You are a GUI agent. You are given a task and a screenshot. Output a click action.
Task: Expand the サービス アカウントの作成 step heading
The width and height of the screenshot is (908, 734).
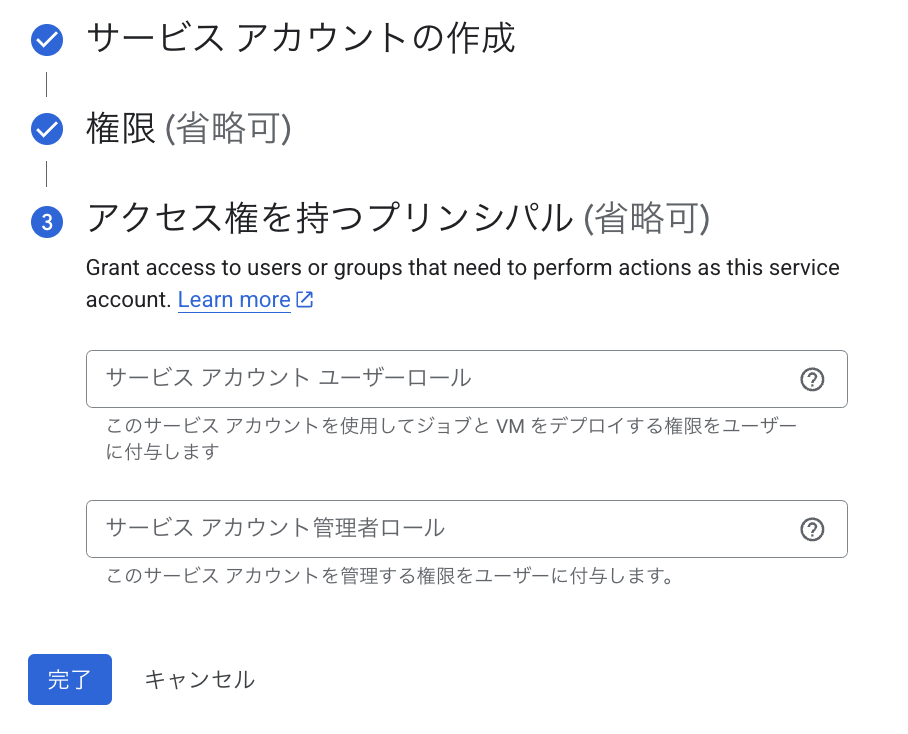pos(300,39)
